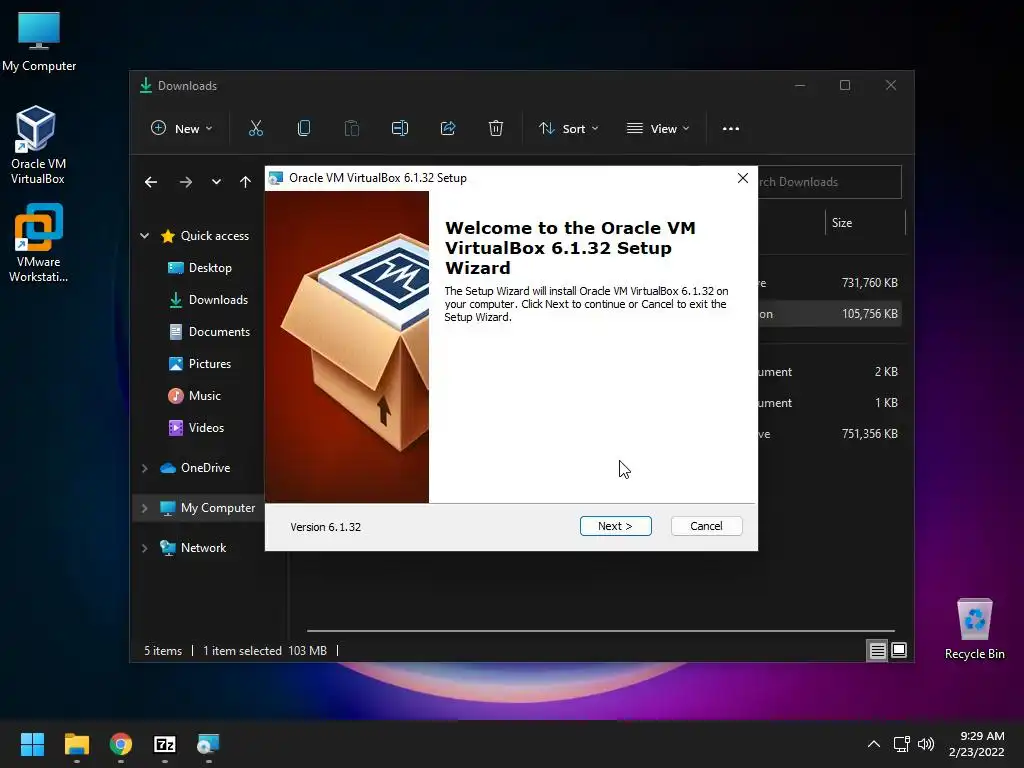Viewport: 1024px width, 768px height.
Task: Open the New dropdown in Downloads window
Action: (182, 129)
